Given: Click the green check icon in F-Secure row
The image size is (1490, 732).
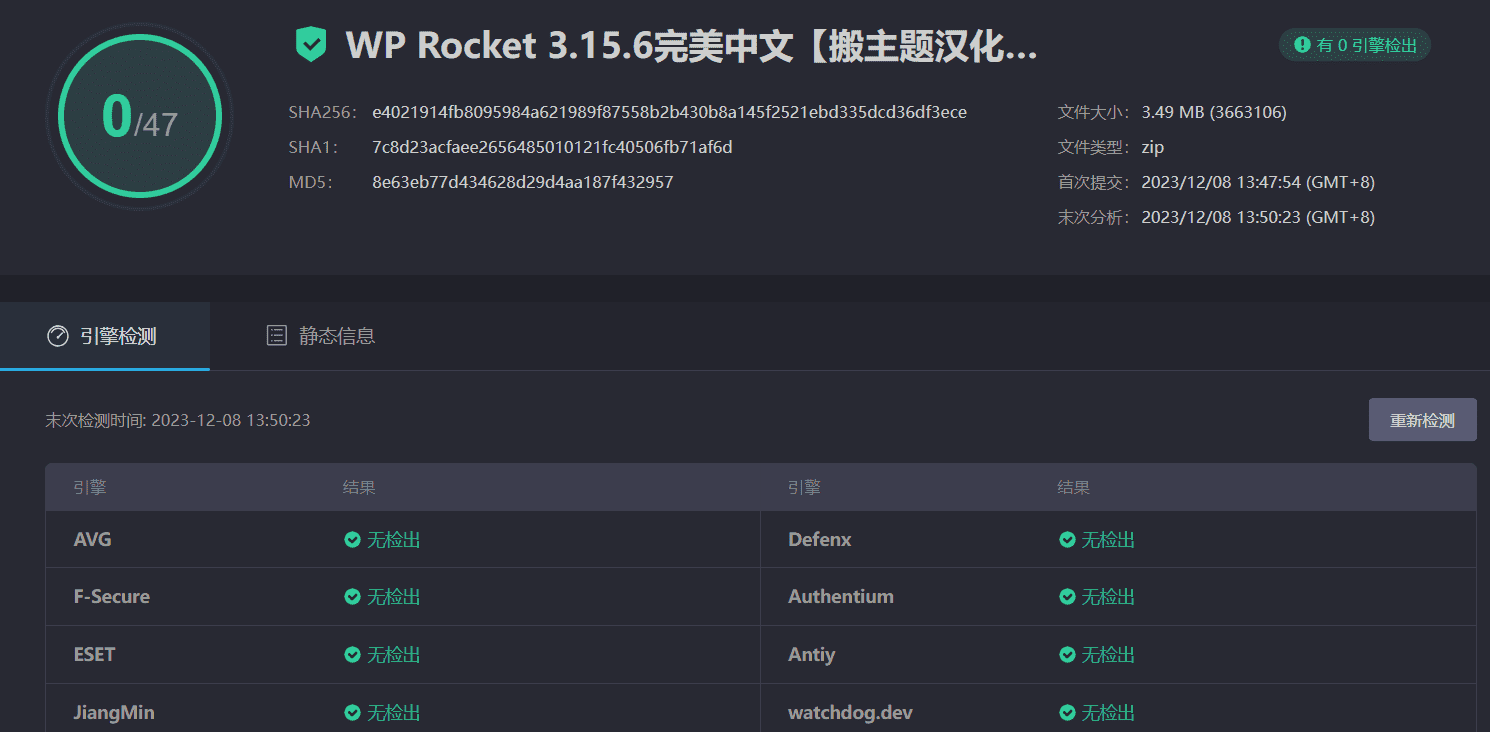Looking at the screenshot, I should click(x=352, y=597).
